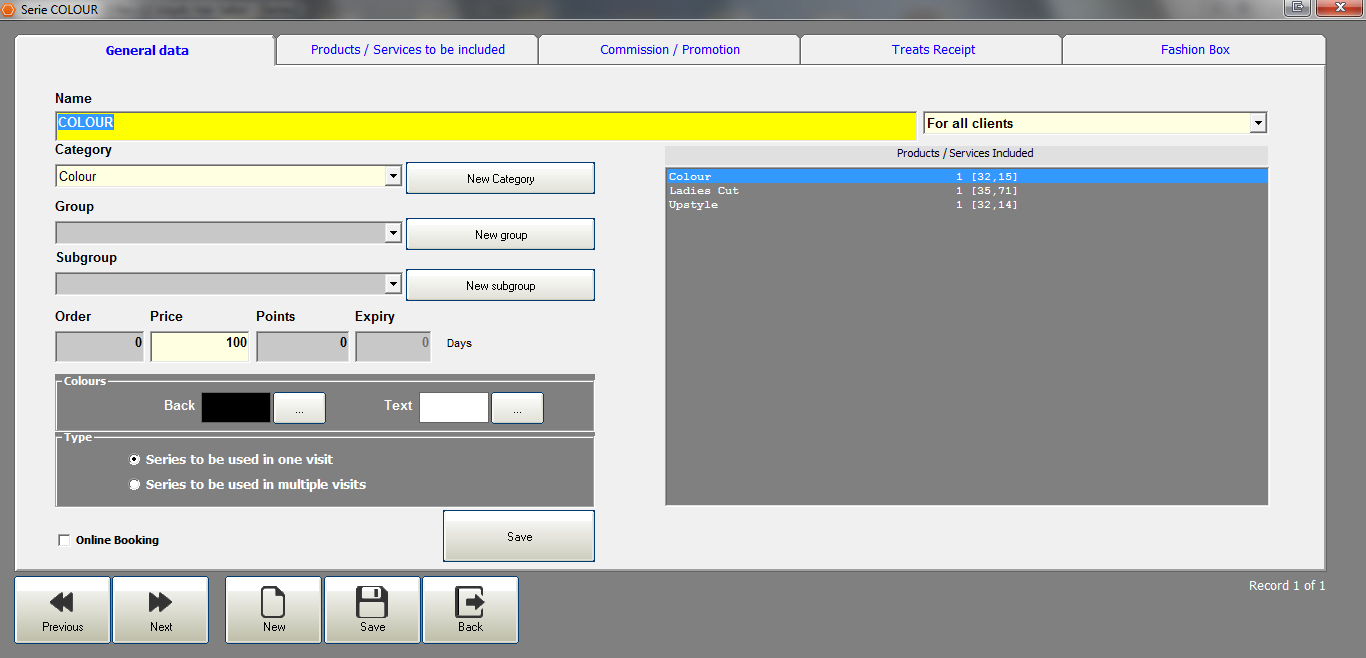
Task: Click the app icon in title bar
Action: click(x=9, y=9)
